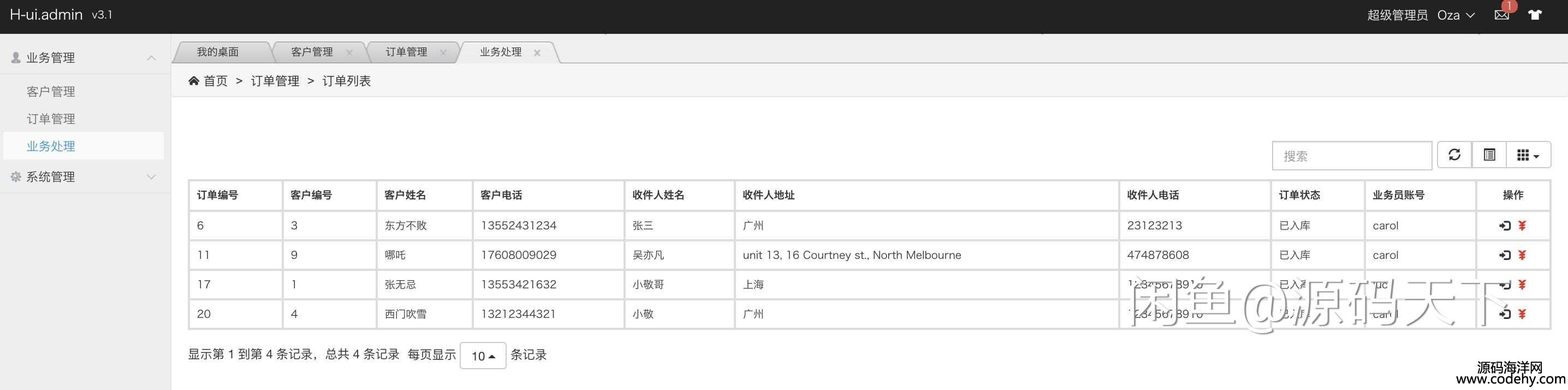Click the home icon in breadcrumb

pos(194,81)
